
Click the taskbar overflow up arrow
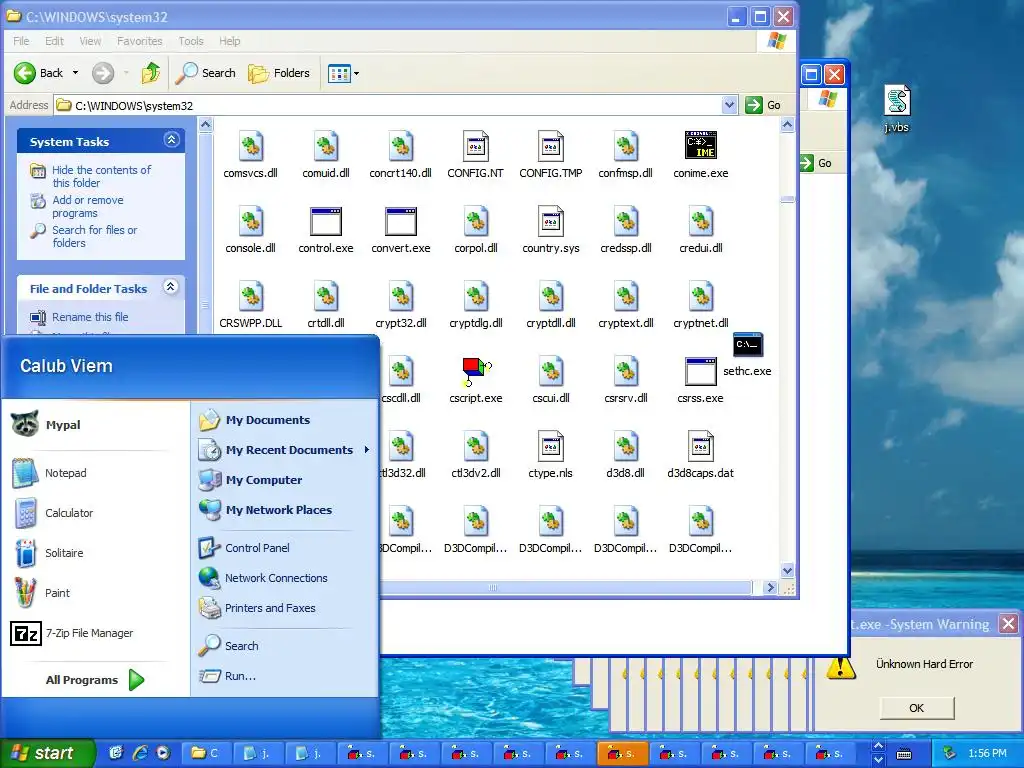878,746
